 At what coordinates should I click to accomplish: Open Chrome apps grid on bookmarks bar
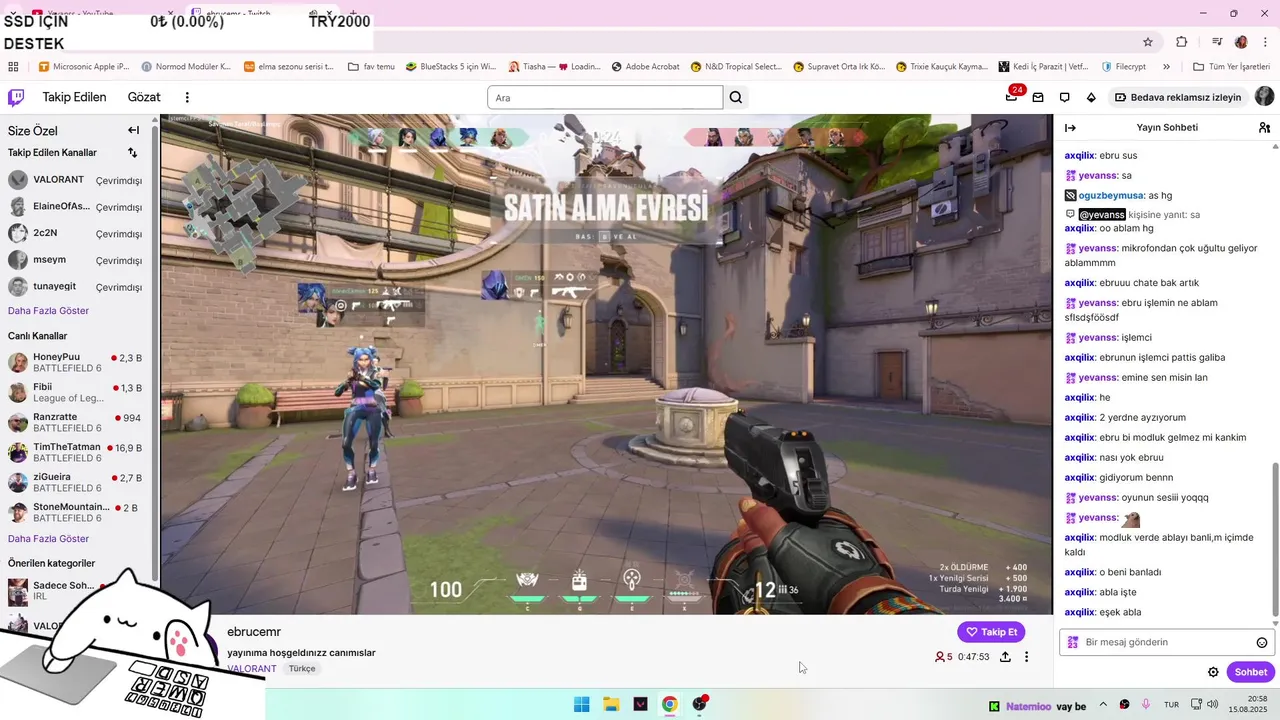(x=13, y=67)
